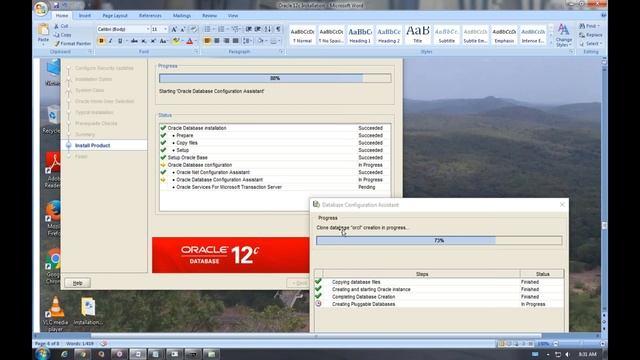Toggle strikethrough formatting
Image resolution: width=640 pixels, height=360 pixels.
(134, 41)
